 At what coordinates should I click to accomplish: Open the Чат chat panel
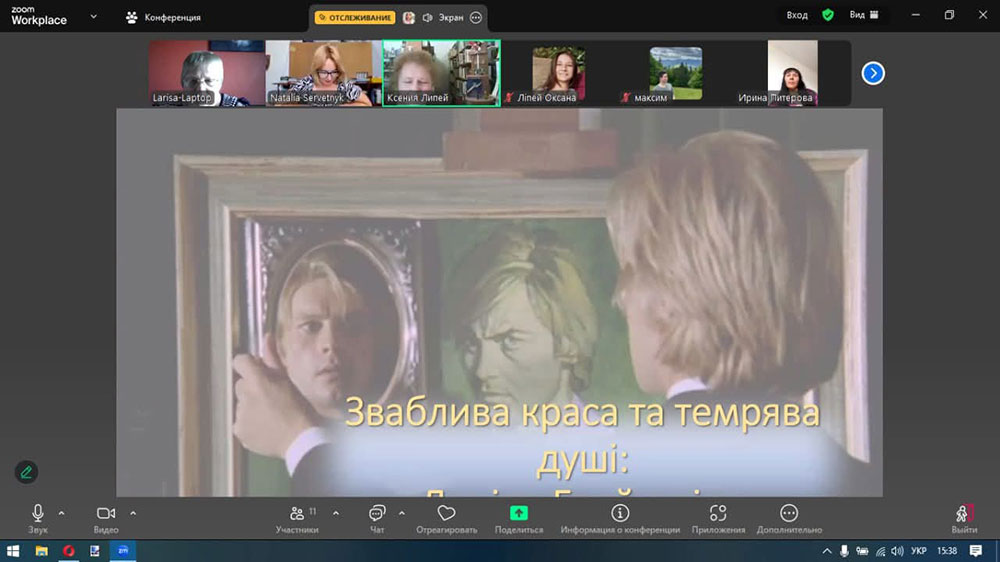coord(377,519)
